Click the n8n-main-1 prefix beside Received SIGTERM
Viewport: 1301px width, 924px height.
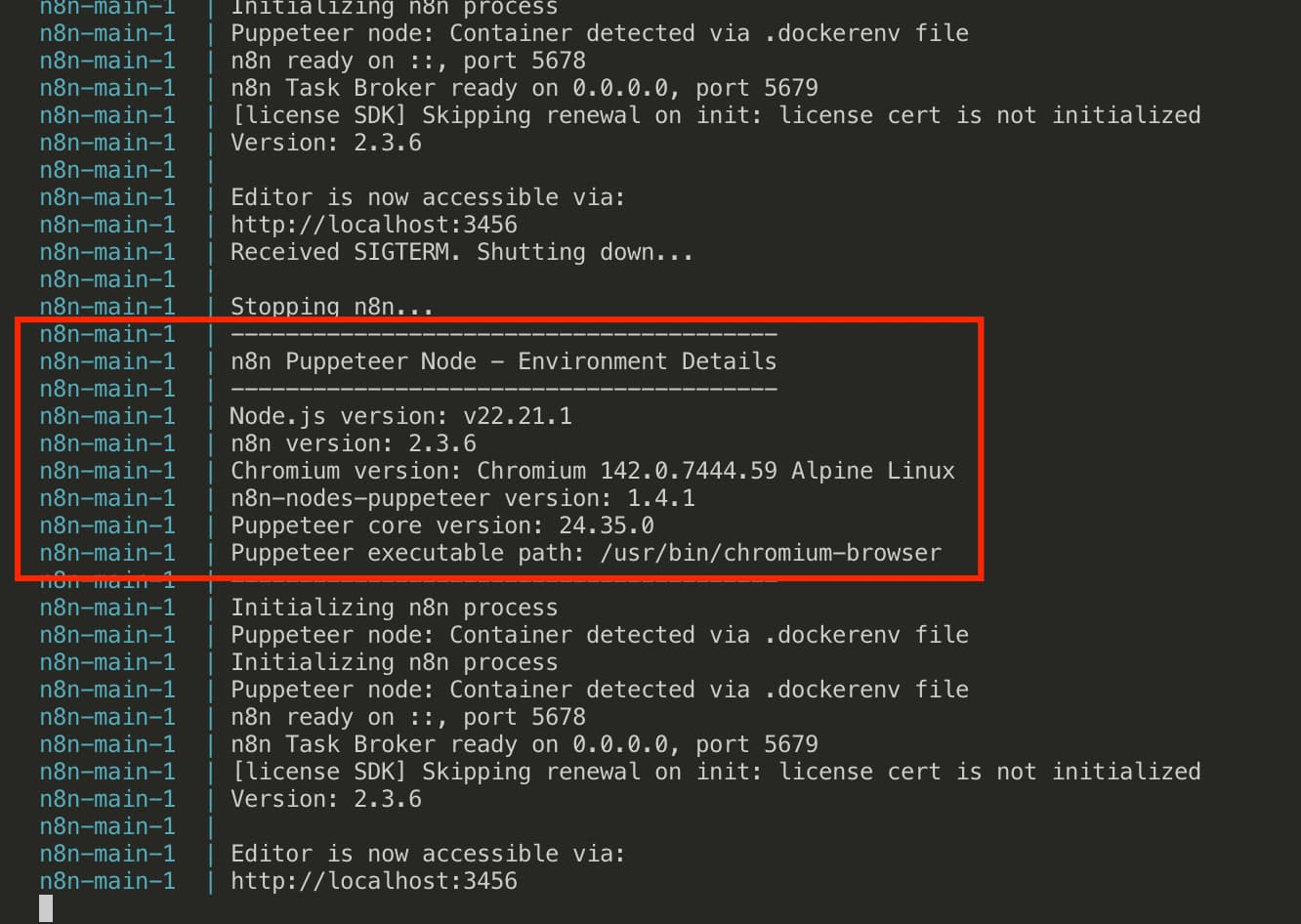(x=107, y=251)
